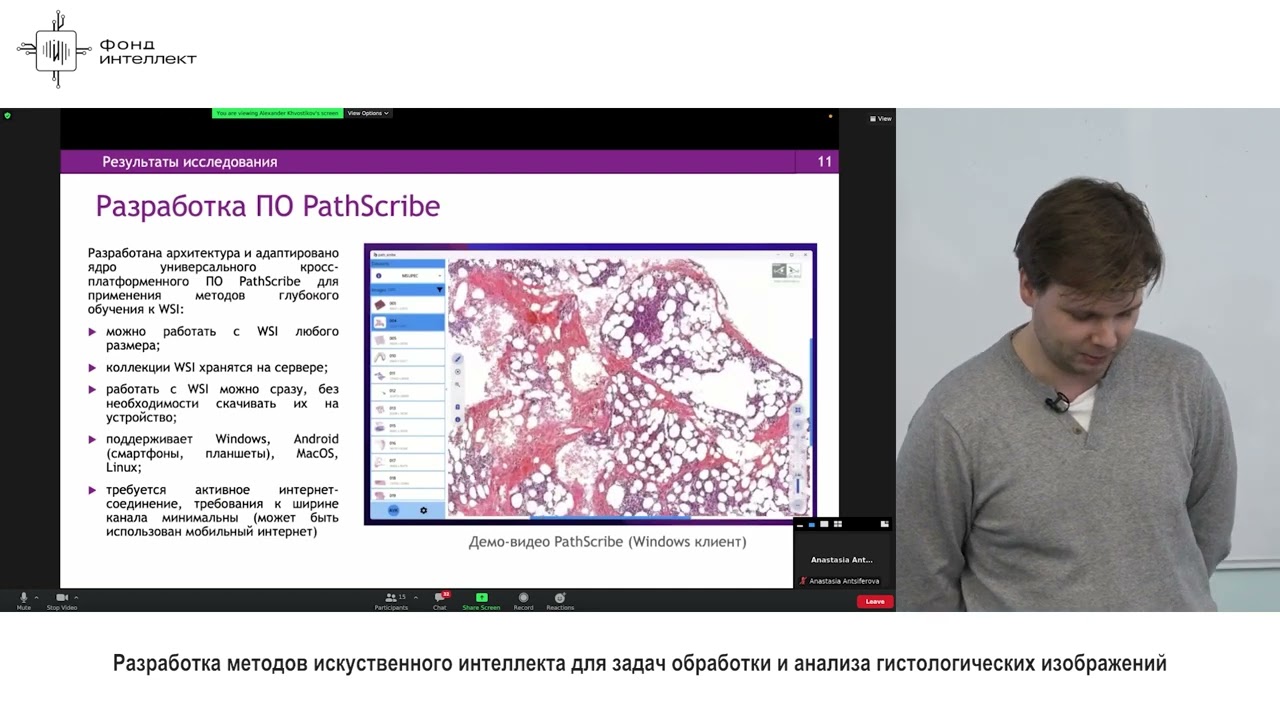Select the pencil annotation tool in PathScribe

[458, 358]
